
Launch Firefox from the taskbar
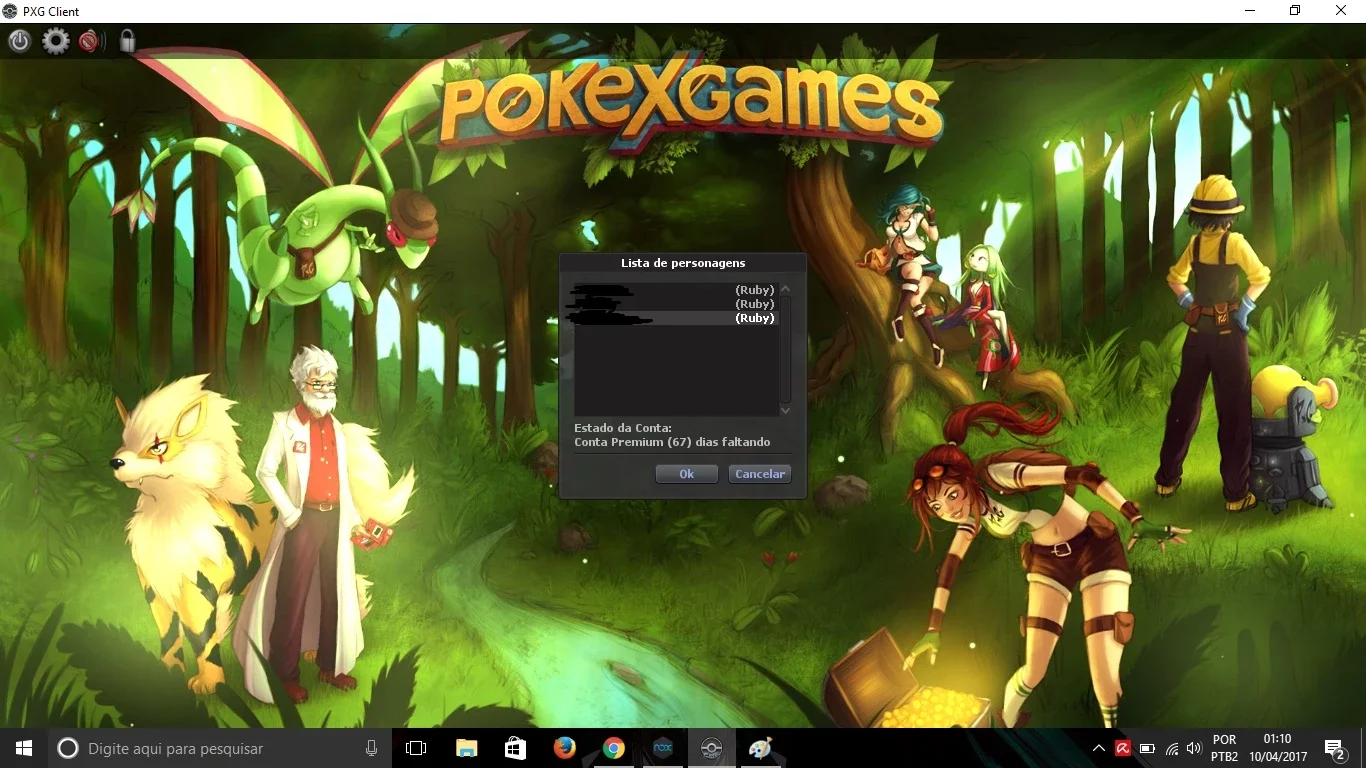[565, 748]
